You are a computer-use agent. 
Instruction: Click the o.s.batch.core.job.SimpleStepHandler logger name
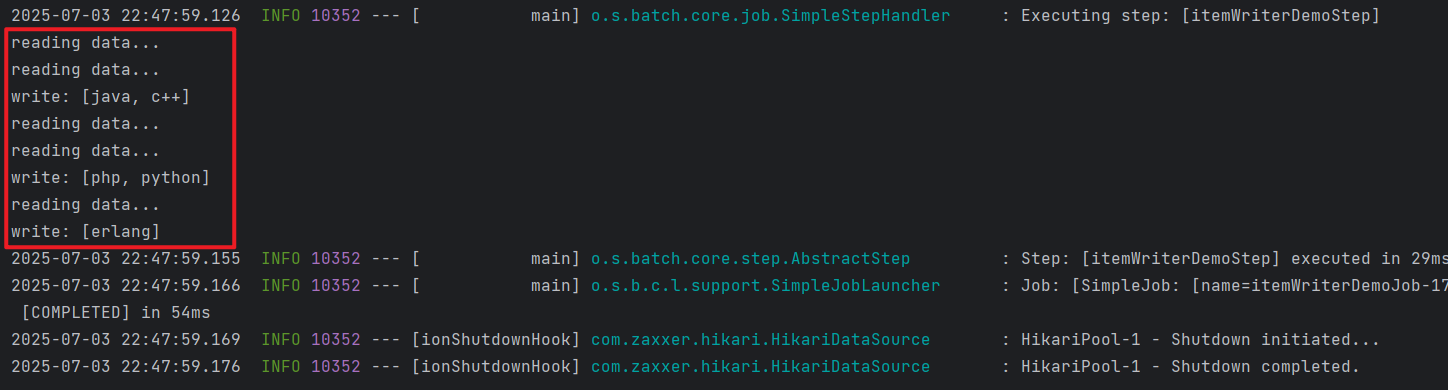click(770, 16)
